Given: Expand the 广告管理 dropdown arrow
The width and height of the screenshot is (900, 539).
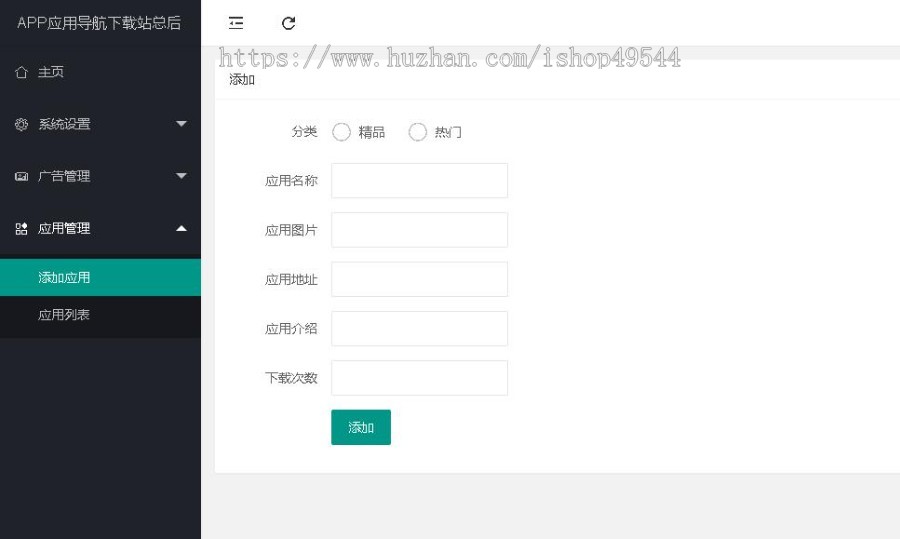Looking at the screenshot, I should [x=181, y=176].
